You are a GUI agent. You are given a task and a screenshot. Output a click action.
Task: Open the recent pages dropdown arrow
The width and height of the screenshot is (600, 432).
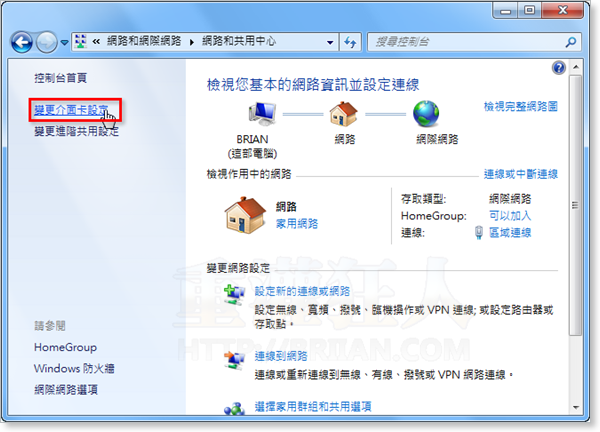(x=64, y=42)
